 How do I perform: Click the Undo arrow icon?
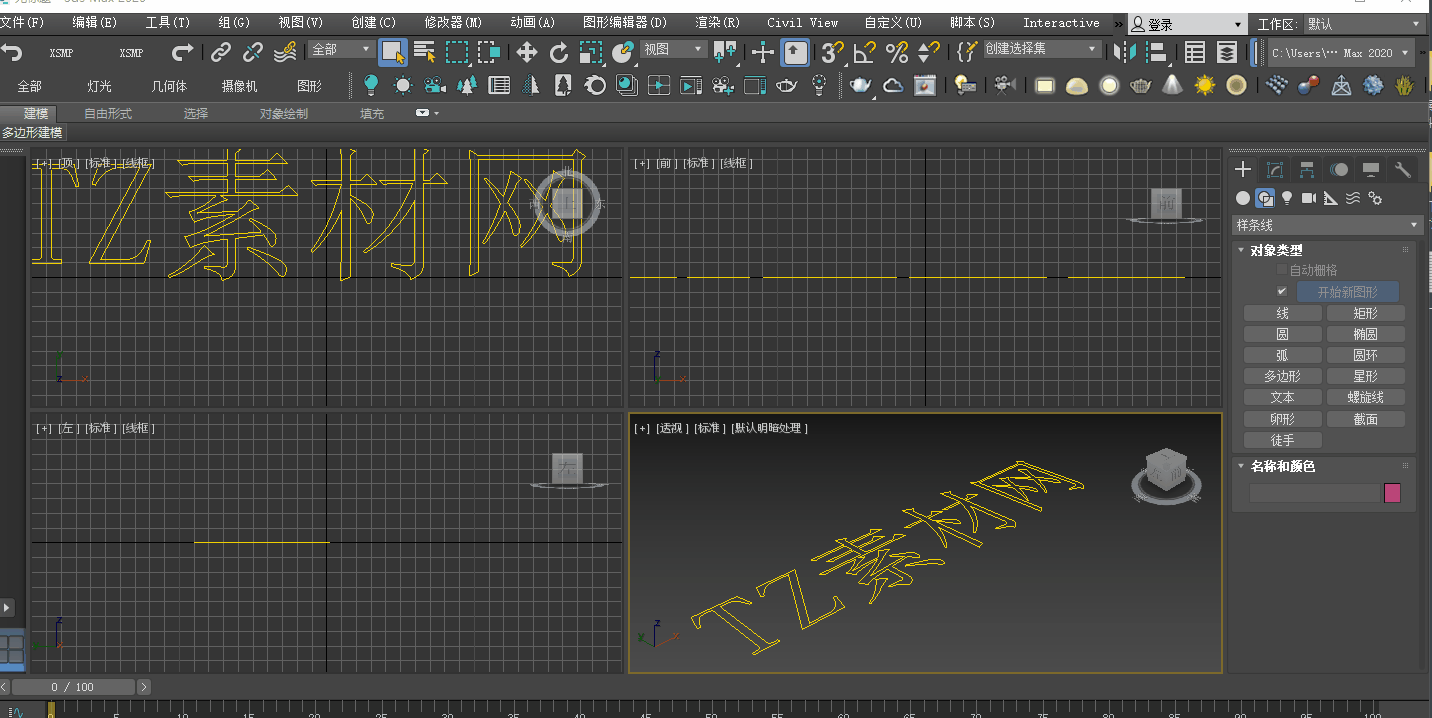point(12,52)
